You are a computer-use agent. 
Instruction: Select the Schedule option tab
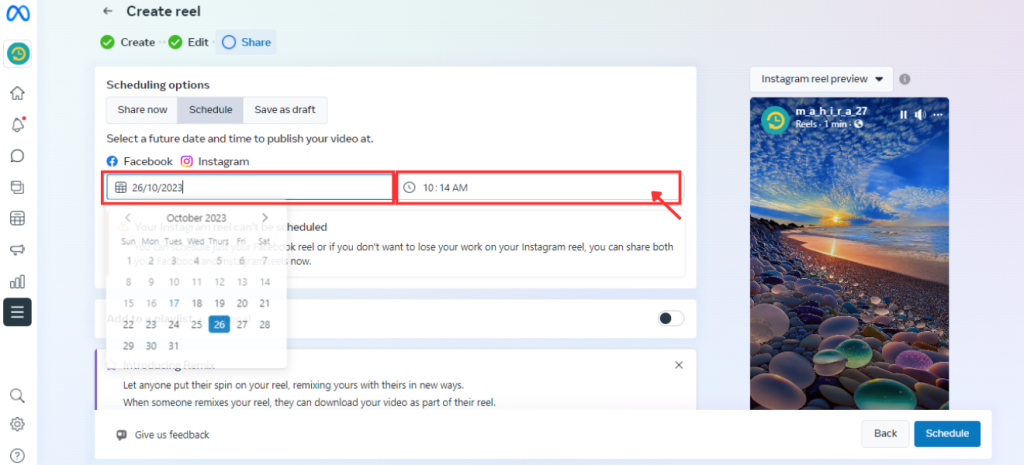pyautogui.click(x=210, y=110)
